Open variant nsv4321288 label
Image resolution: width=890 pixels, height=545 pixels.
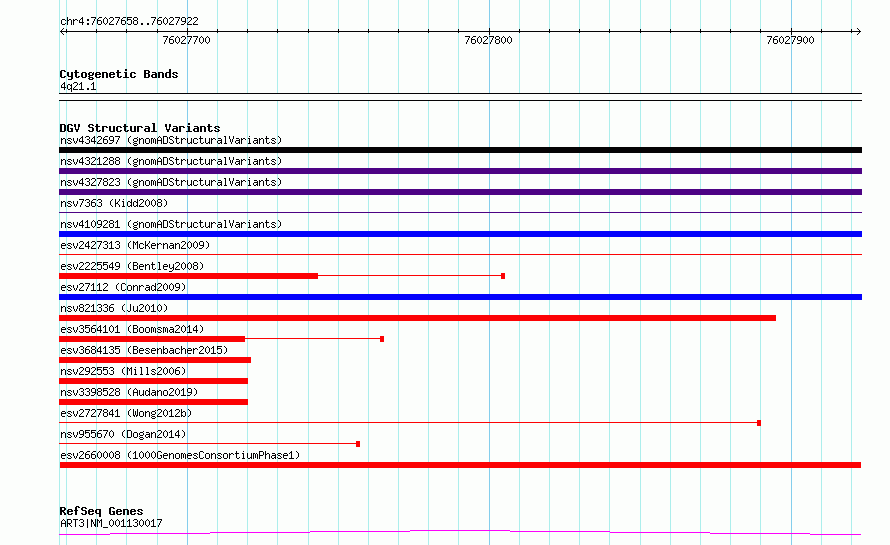171,161
